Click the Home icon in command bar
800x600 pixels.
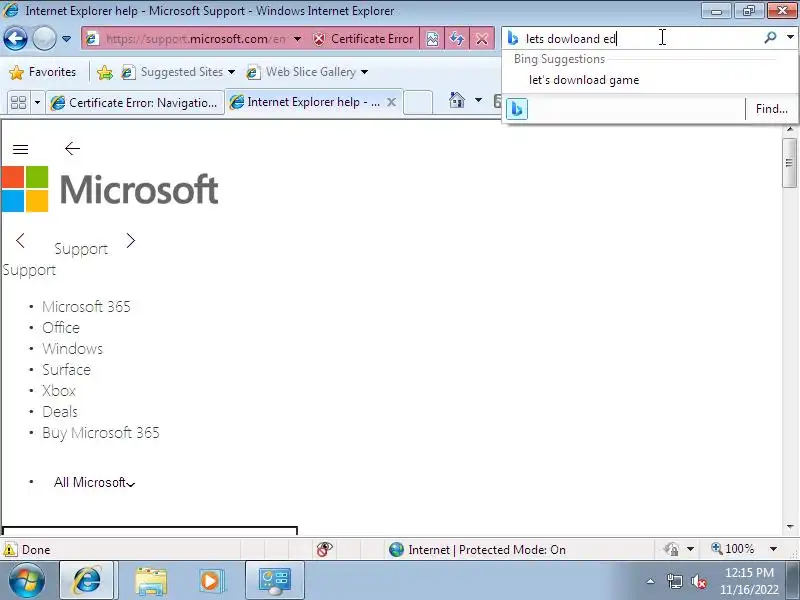coord(457,100)
